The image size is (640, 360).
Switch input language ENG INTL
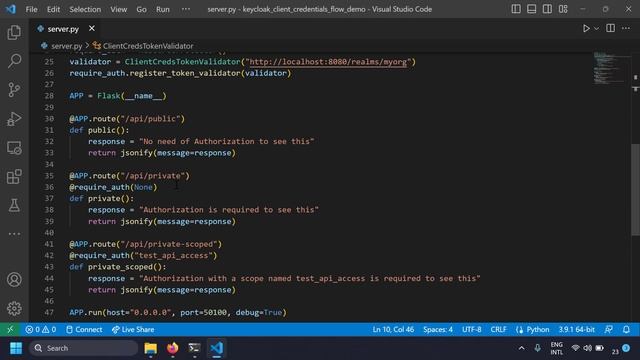(557, 348)
